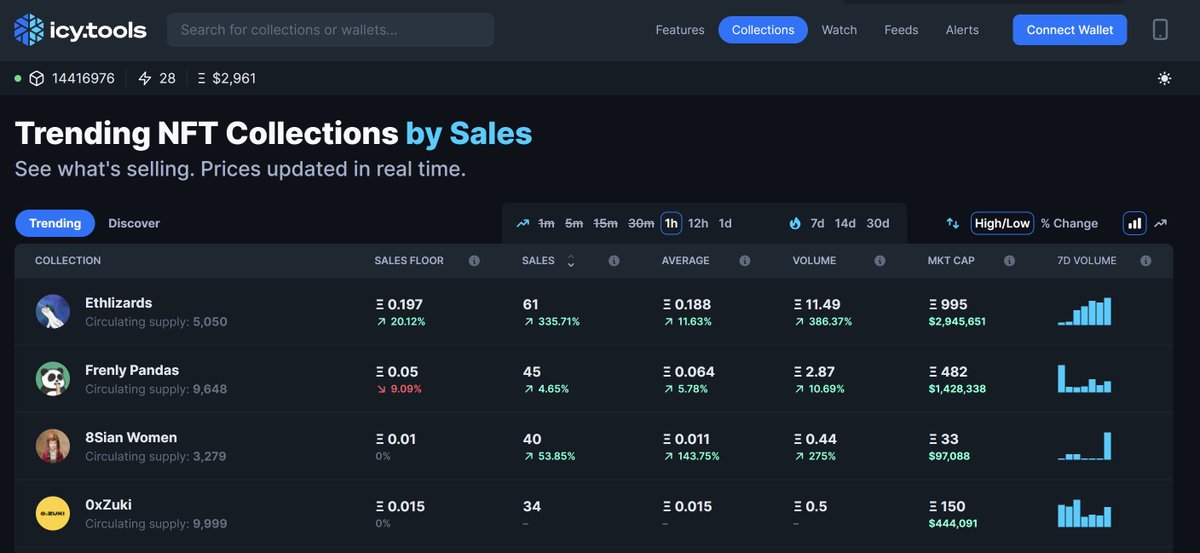
Task: Click the 7D Volume info icon
Action: [x=1146, y=261]
